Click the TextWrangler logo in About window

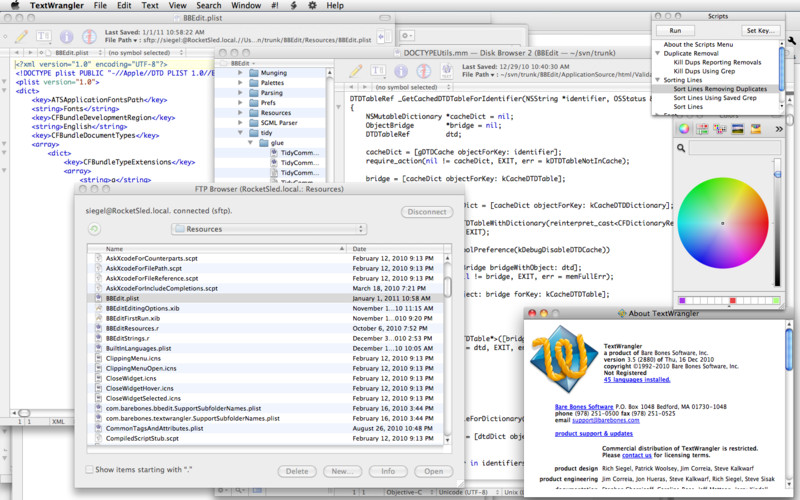tap(564, 360)
